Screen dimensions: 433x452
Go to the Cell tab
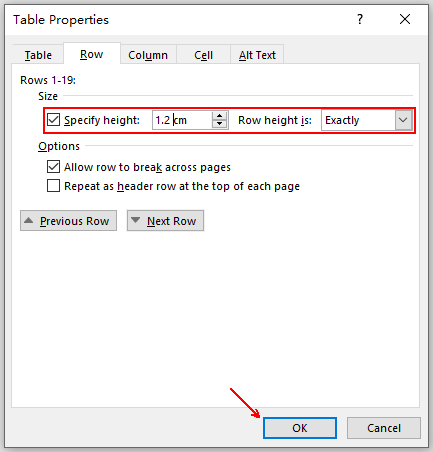coord(203,55)
